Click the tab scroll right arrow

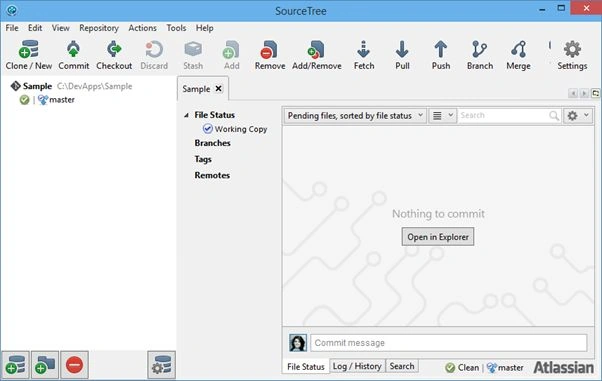click(x=584, y=93)
